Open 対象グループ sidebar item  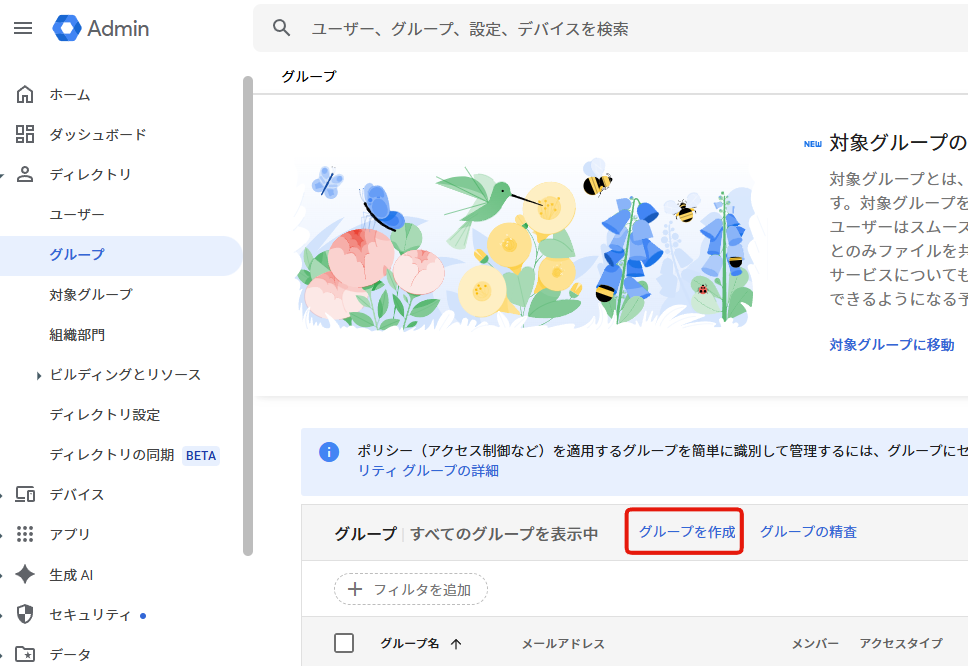91,295
